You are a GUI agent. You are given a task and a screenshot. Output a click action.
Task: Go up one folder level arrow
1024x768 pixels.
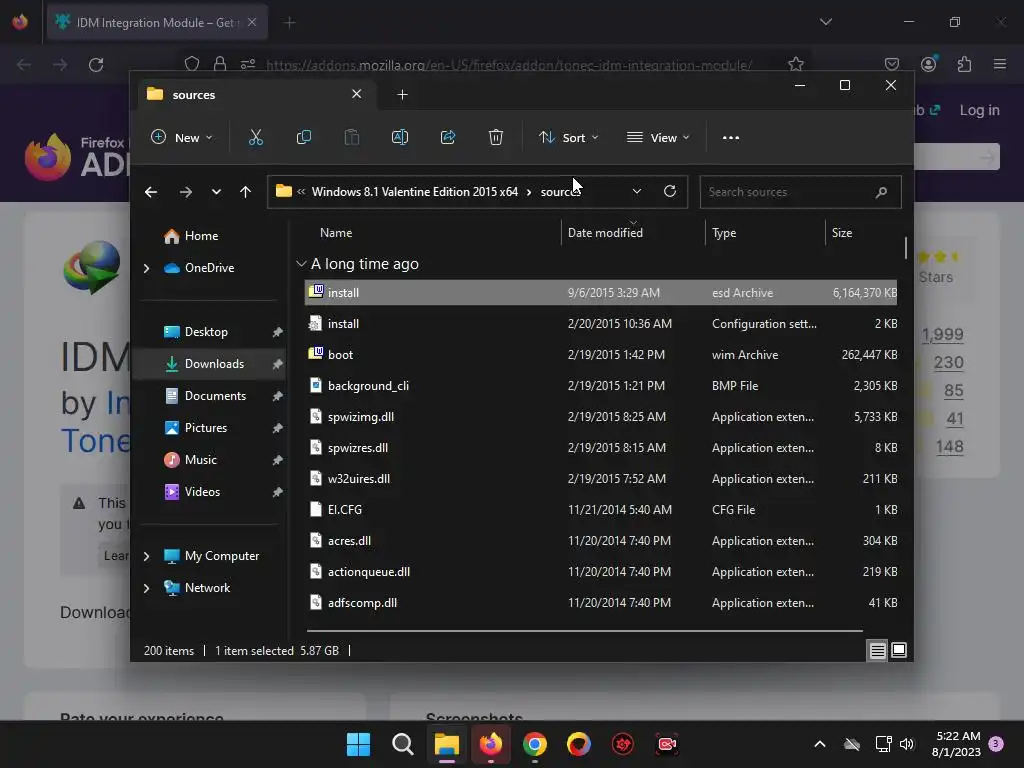click(x=246, y=192)
